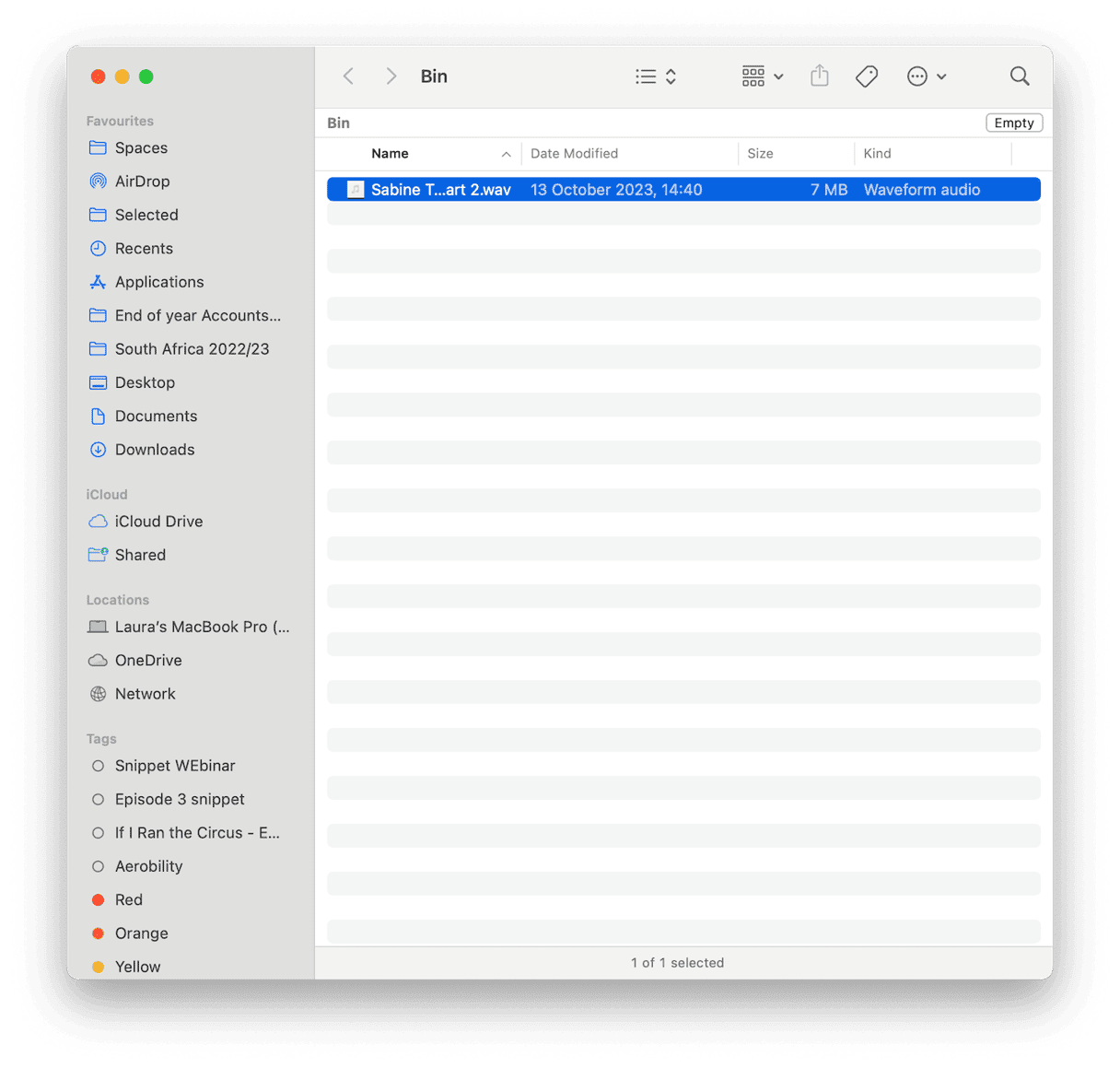1120x1068 pixels.
Task: Click the Red tag color swatch
Action: 98,899
